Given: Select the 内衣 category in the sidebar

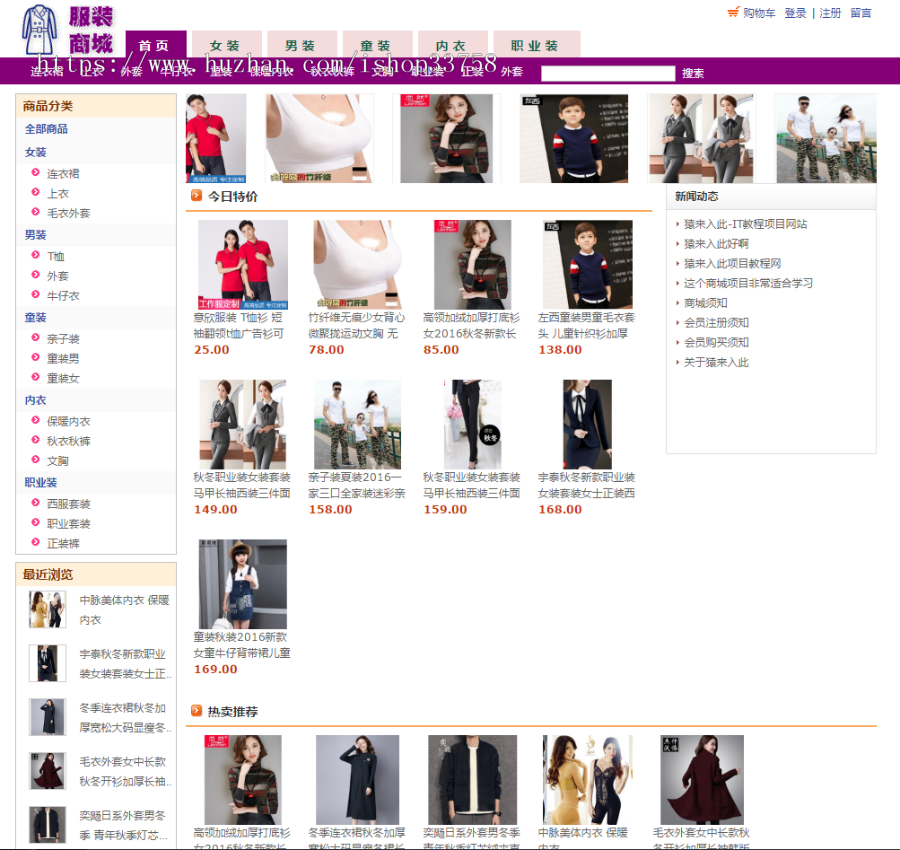Looking at the screenshot, I should click(x=34, y=400).
